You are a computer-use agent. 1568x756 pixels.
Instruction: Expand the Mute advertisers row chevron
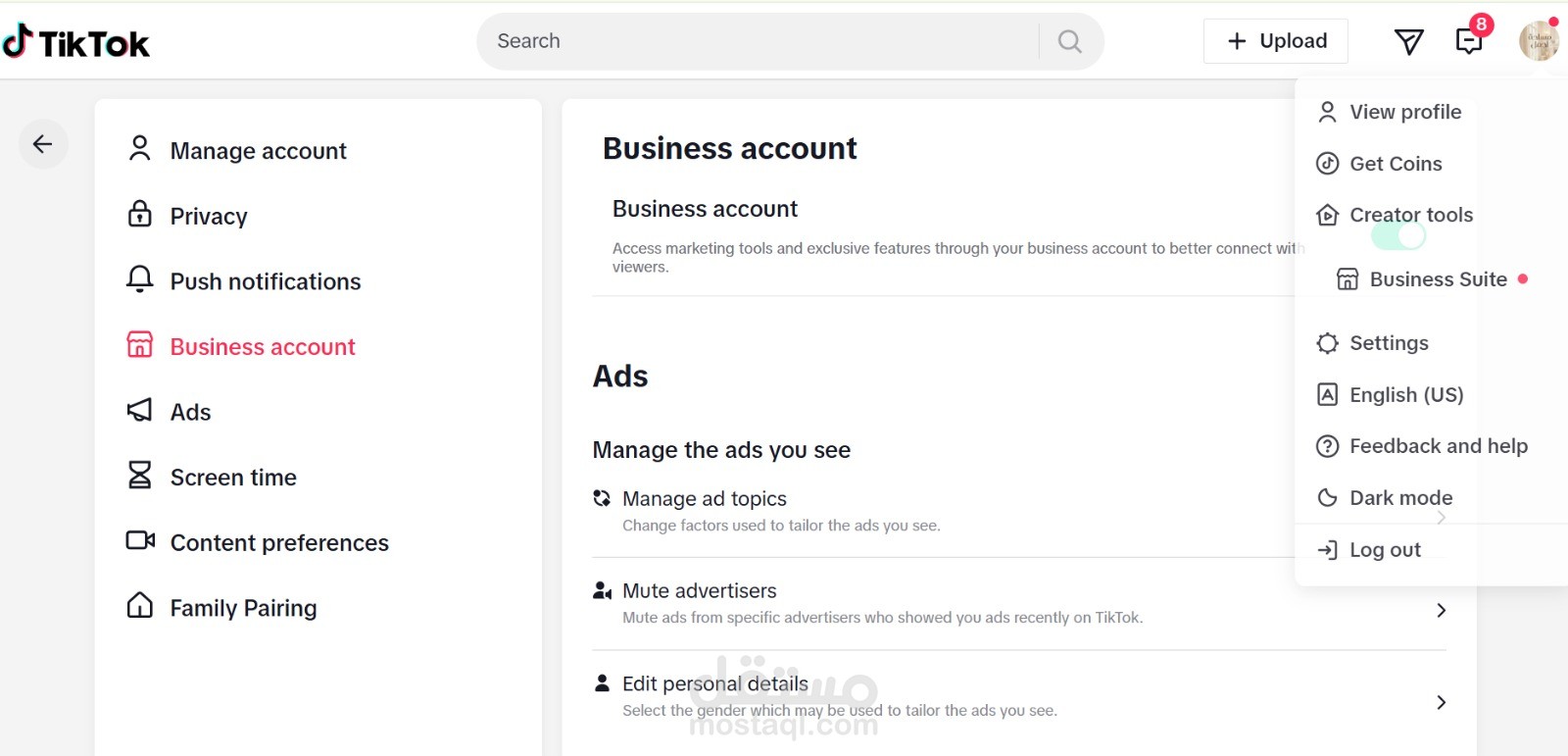point(1441,610)
